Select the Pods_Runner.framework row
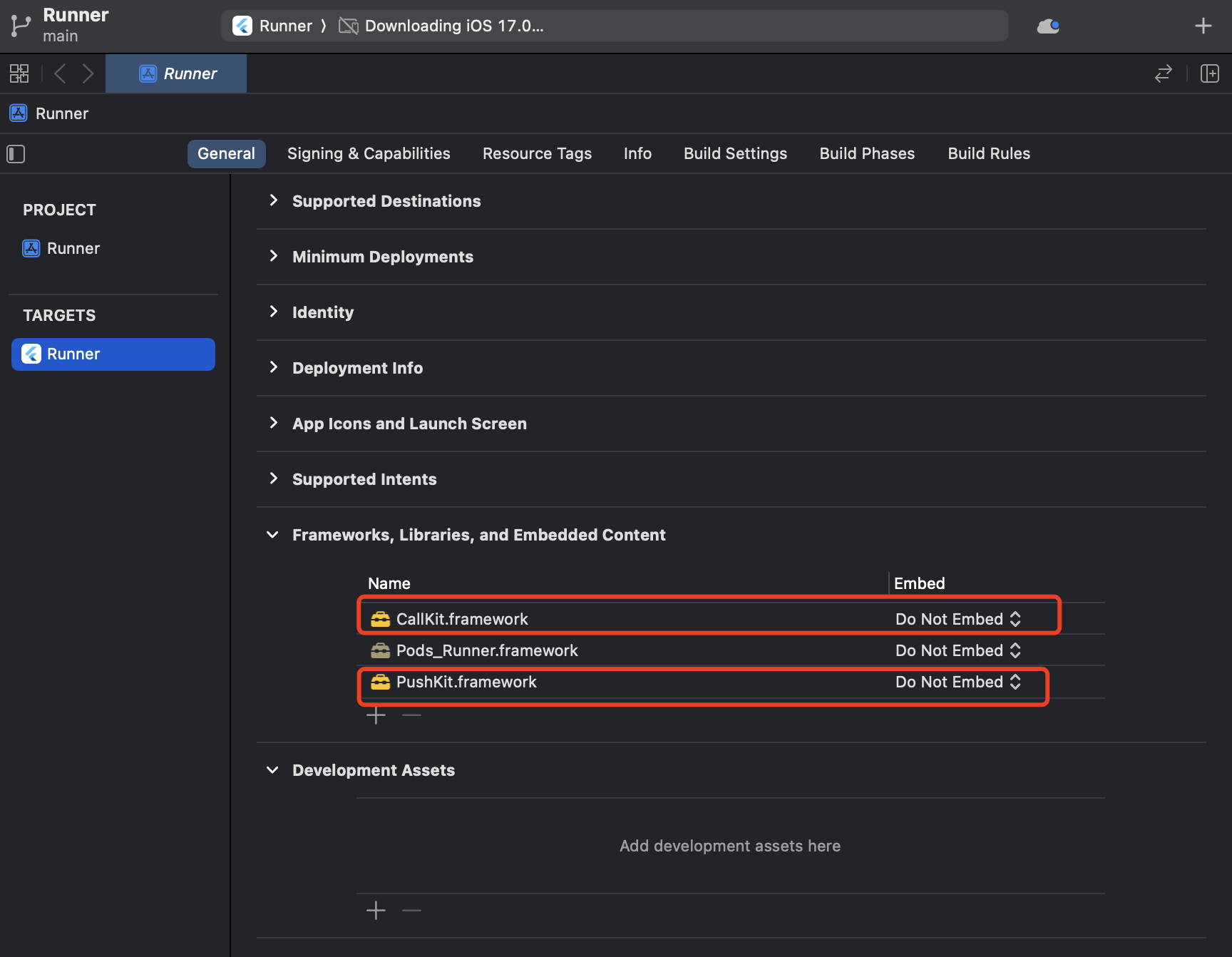 pos(487,650)
